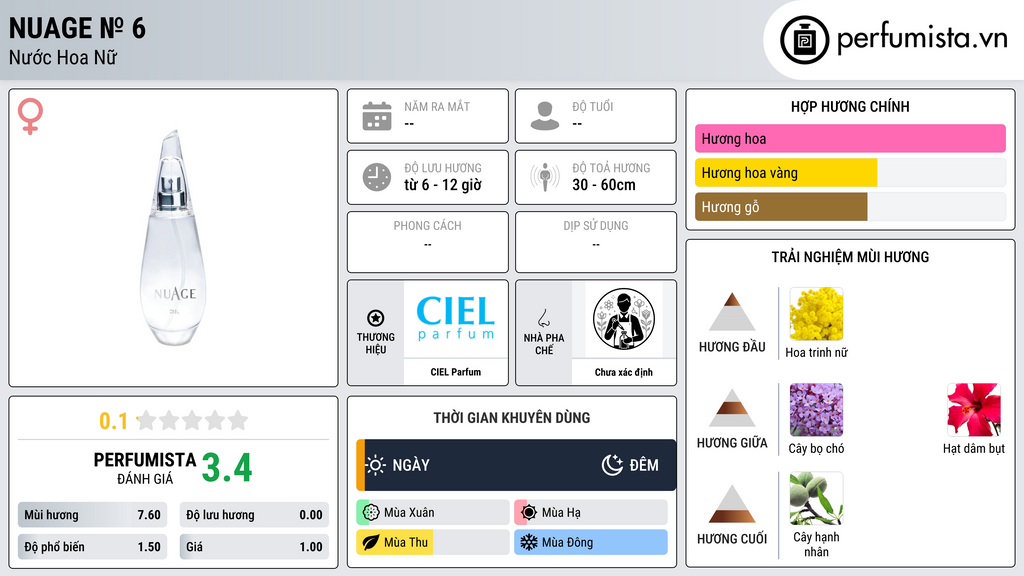The width and height of the screenshot is (1024, 576).
Task: Click the Mùi hương 7.60 score bar
Action: [92, 515]
